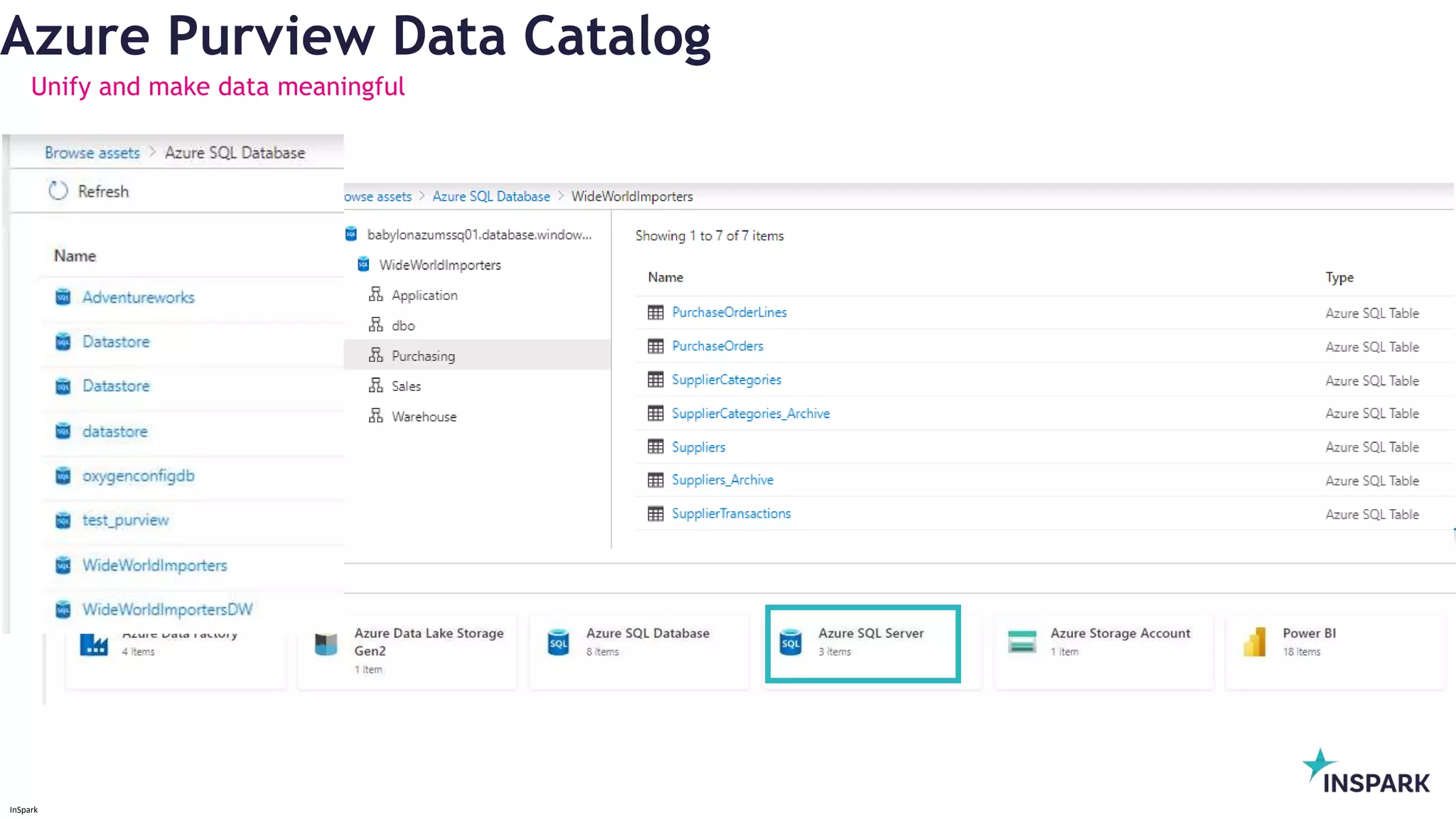The height and width of the screenshot is (819, 1456).
Task: Click the table icon beside SupplierCategories
Action: coord(655,380)
